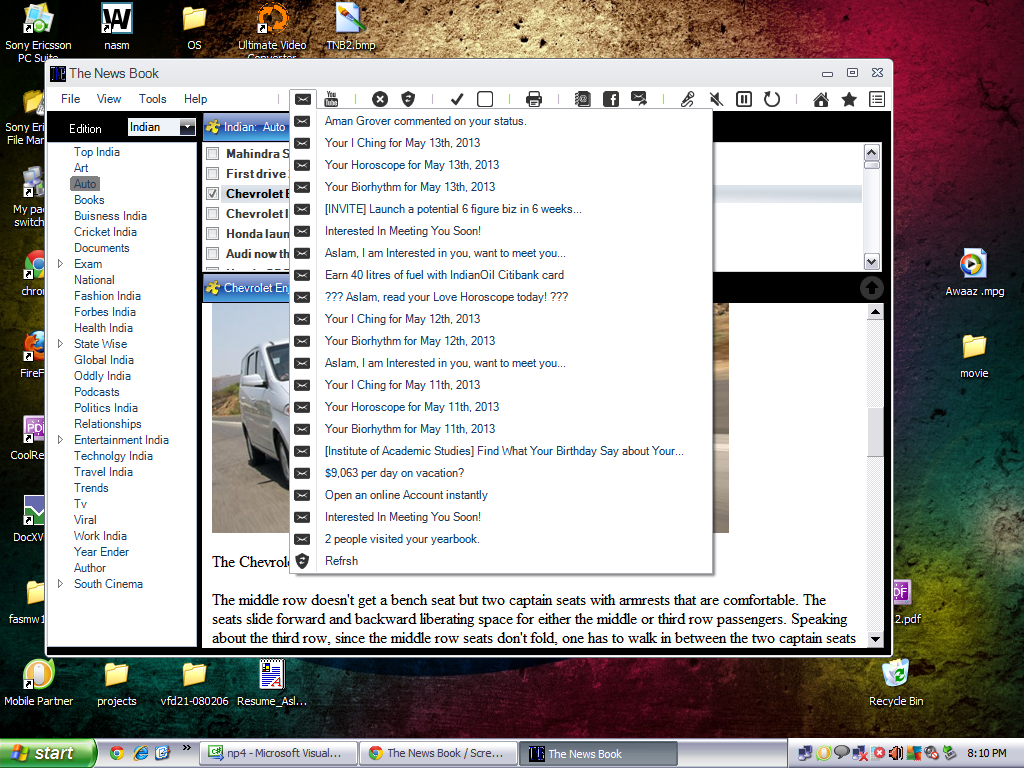Open 'Aman Grover commented on your status' mail

tap(502, 121)
